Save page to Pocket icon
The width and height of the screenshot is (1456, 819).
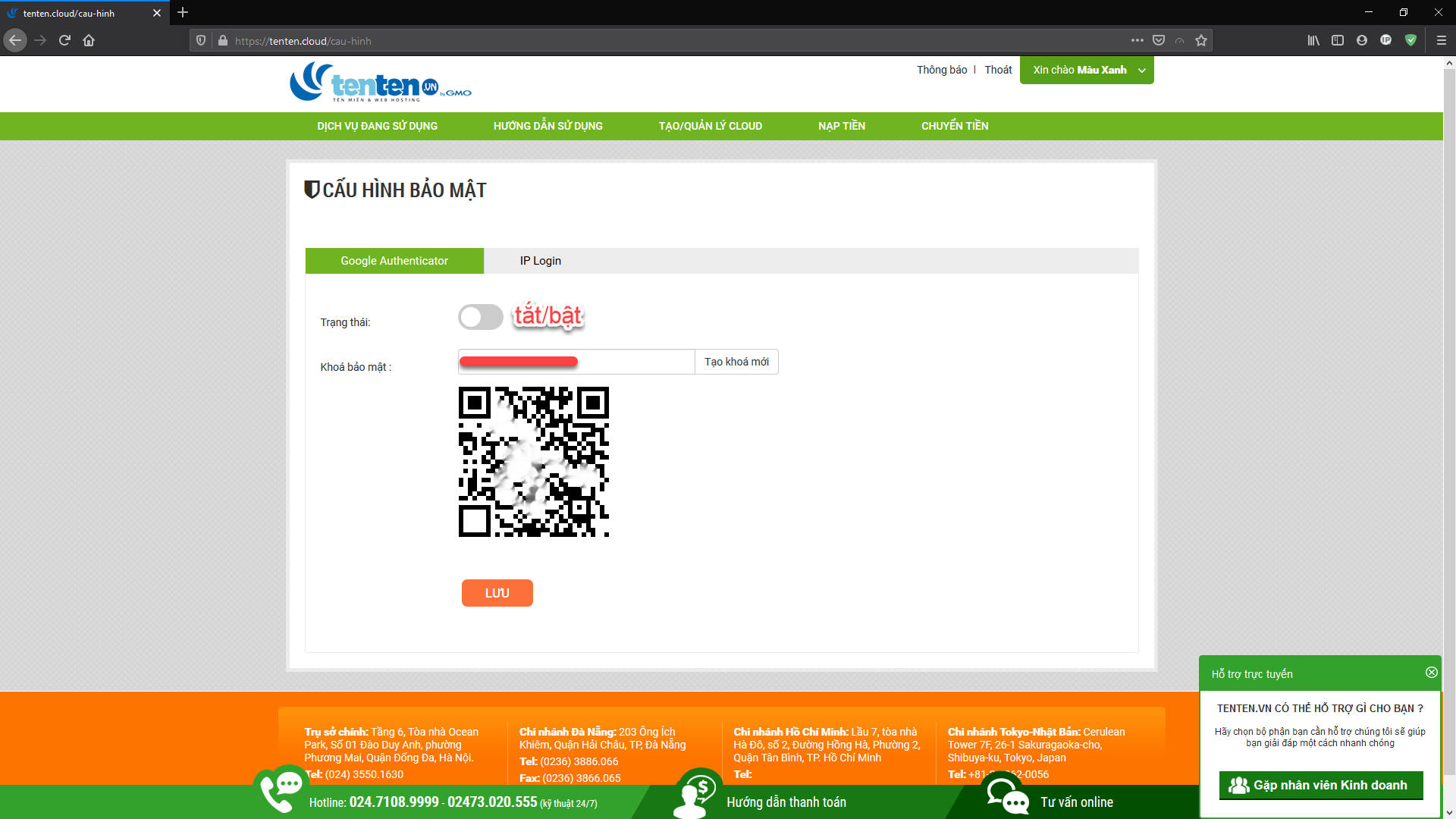click(1159, 40)
